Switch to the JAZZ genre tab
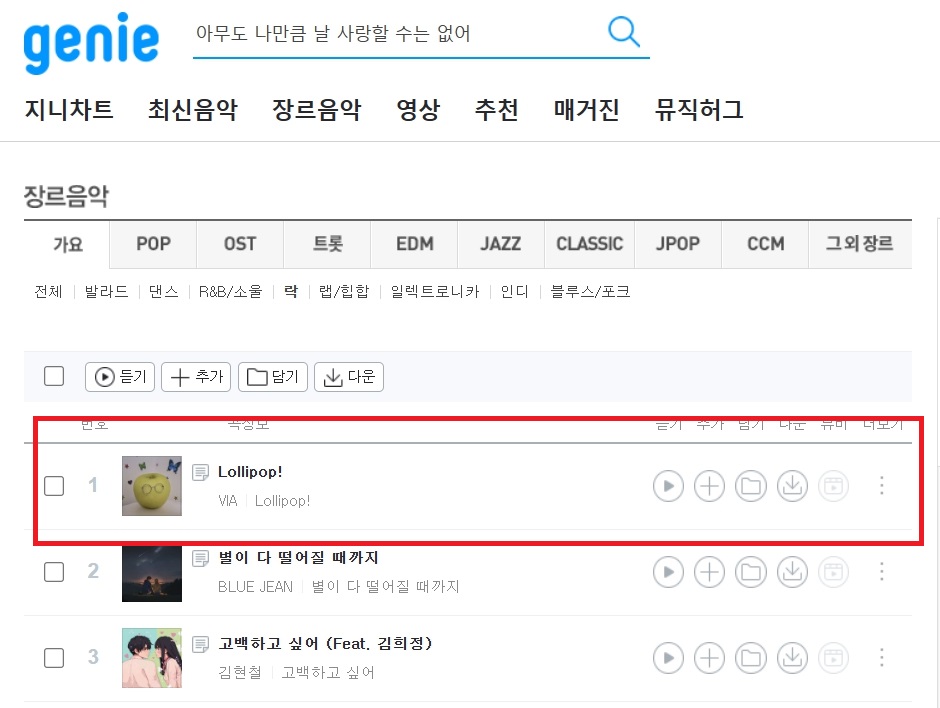Image resolution: width=940 pixels, height=708 pixels. point(501,244)
